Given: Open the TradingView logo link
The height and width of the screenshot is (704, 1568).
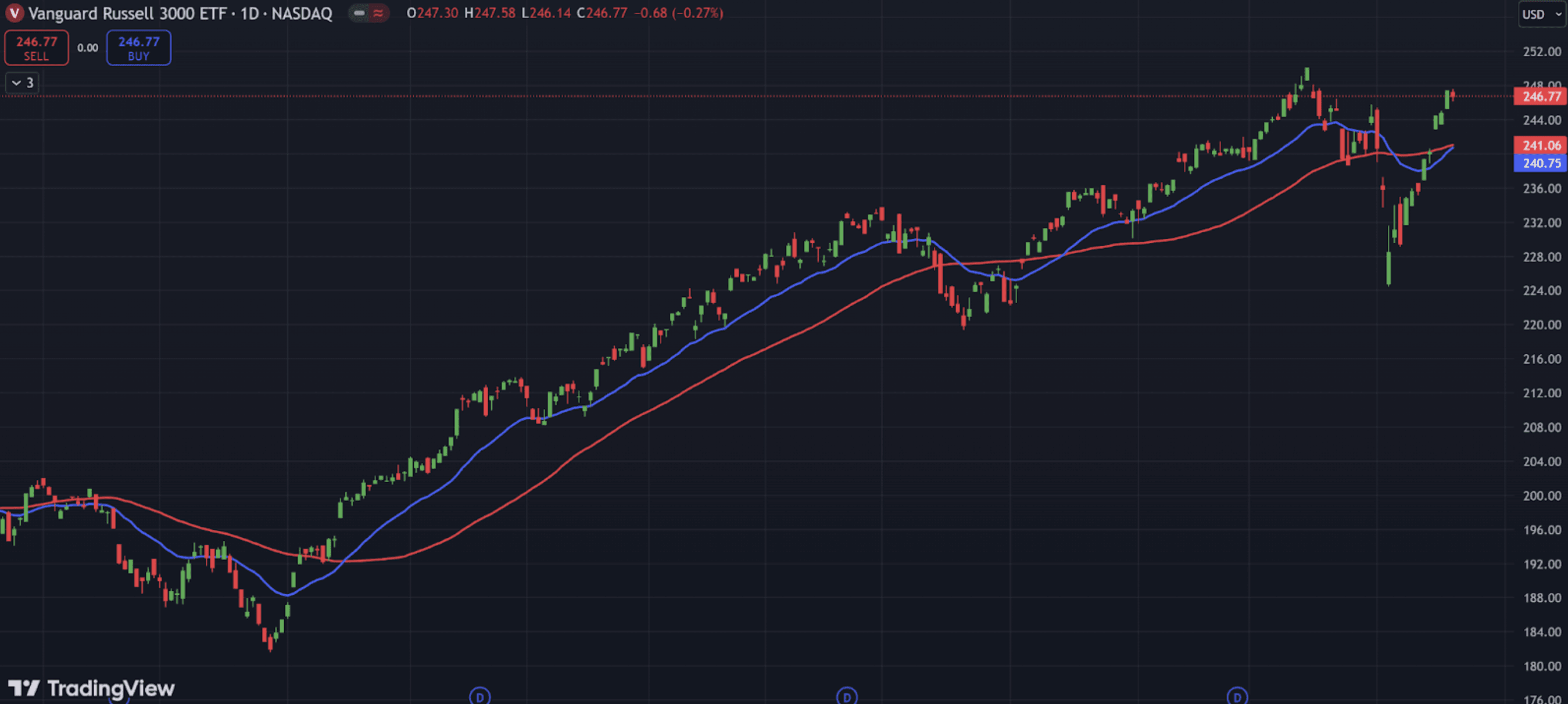Looking at the screenshot, I should 91,688.
